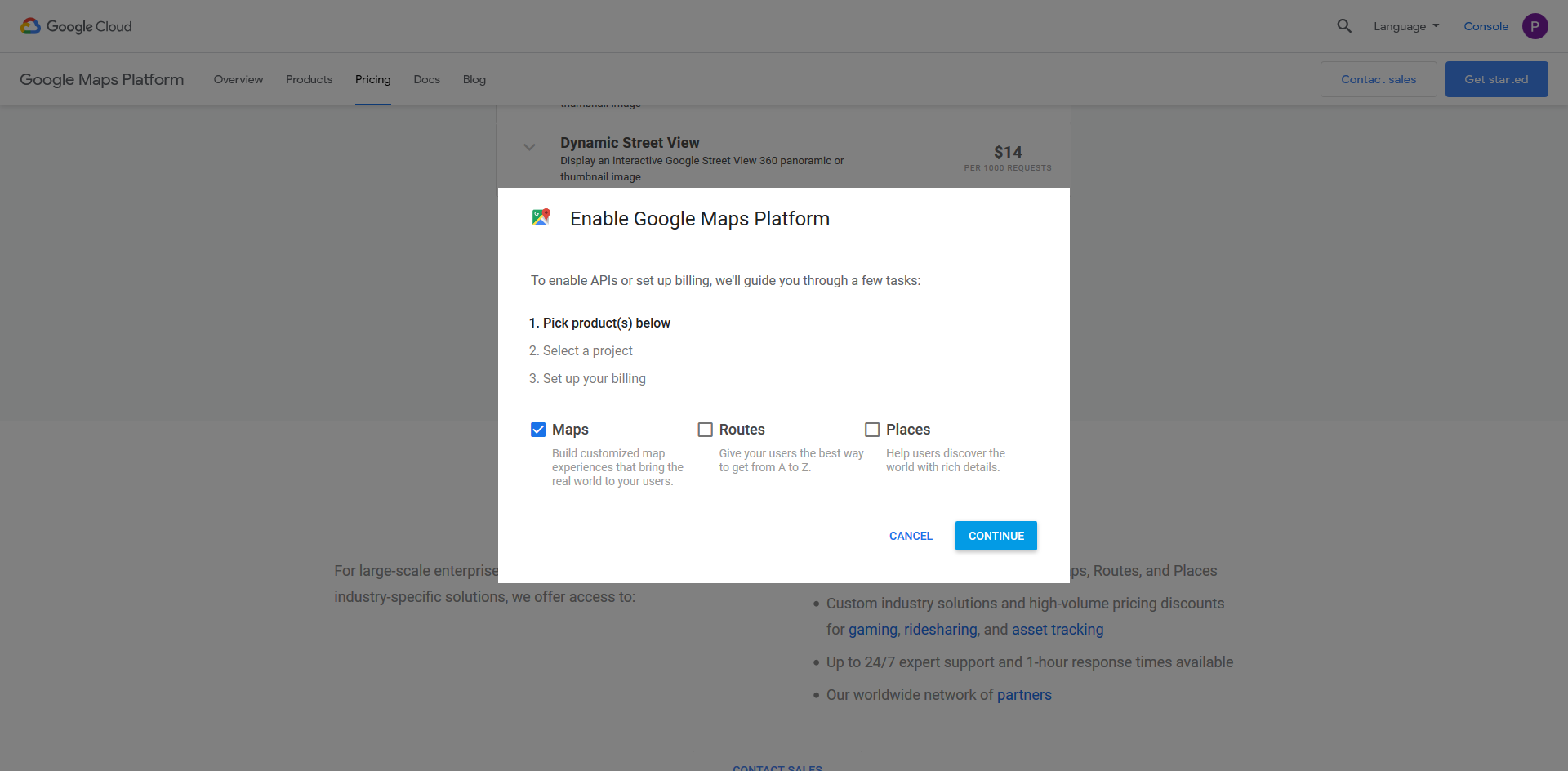Open the Products tab
The image size is (1568, 771).
[310, 79]
